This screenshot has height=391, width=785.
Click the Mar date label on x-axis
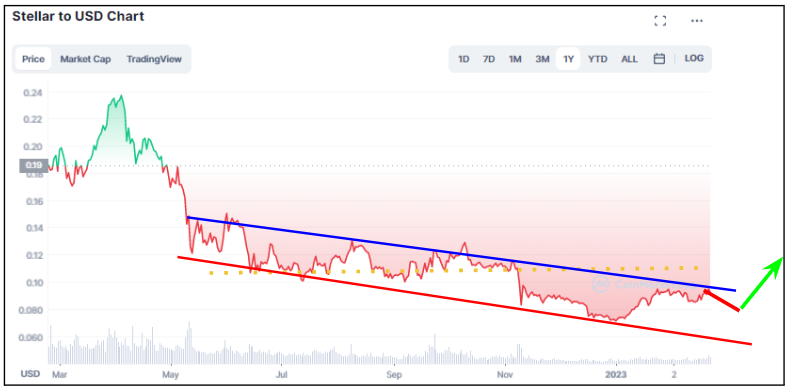tap(59, 374)
